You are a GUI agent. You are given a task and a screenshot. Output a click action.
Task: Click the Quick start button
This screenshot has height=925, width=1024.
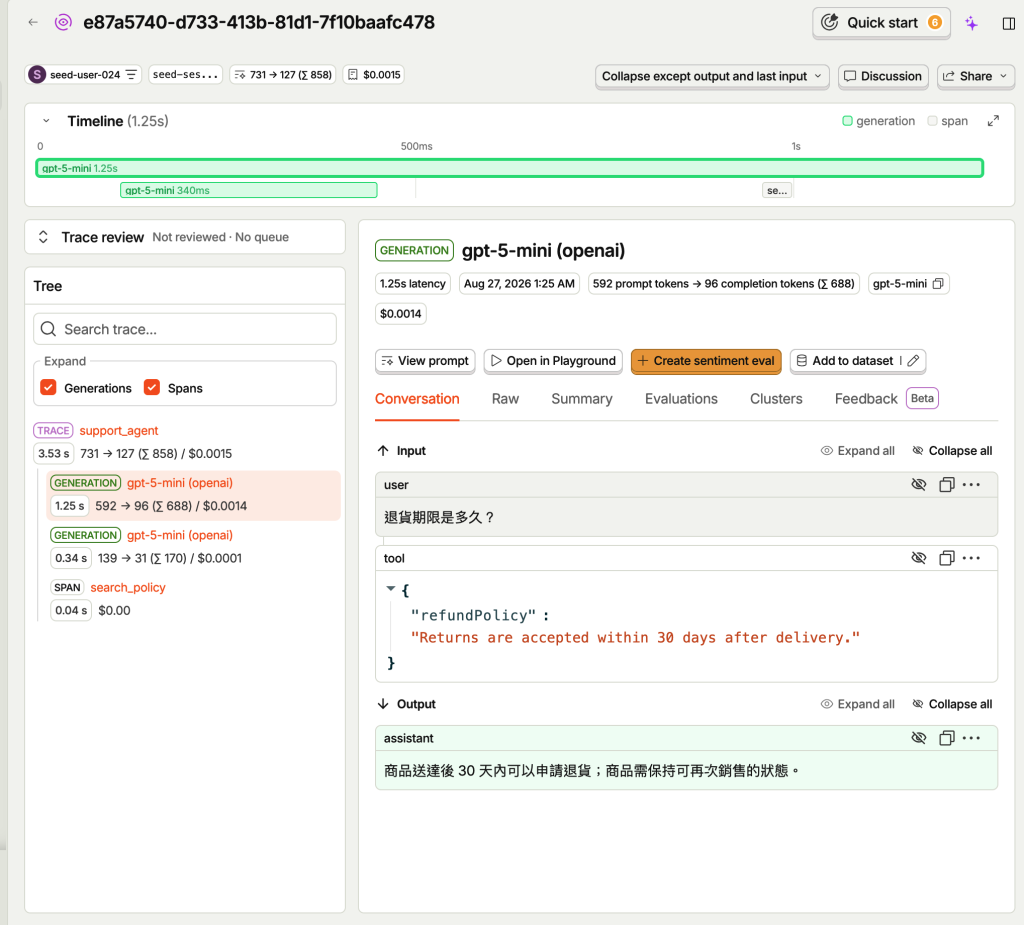tap(881, 23)
